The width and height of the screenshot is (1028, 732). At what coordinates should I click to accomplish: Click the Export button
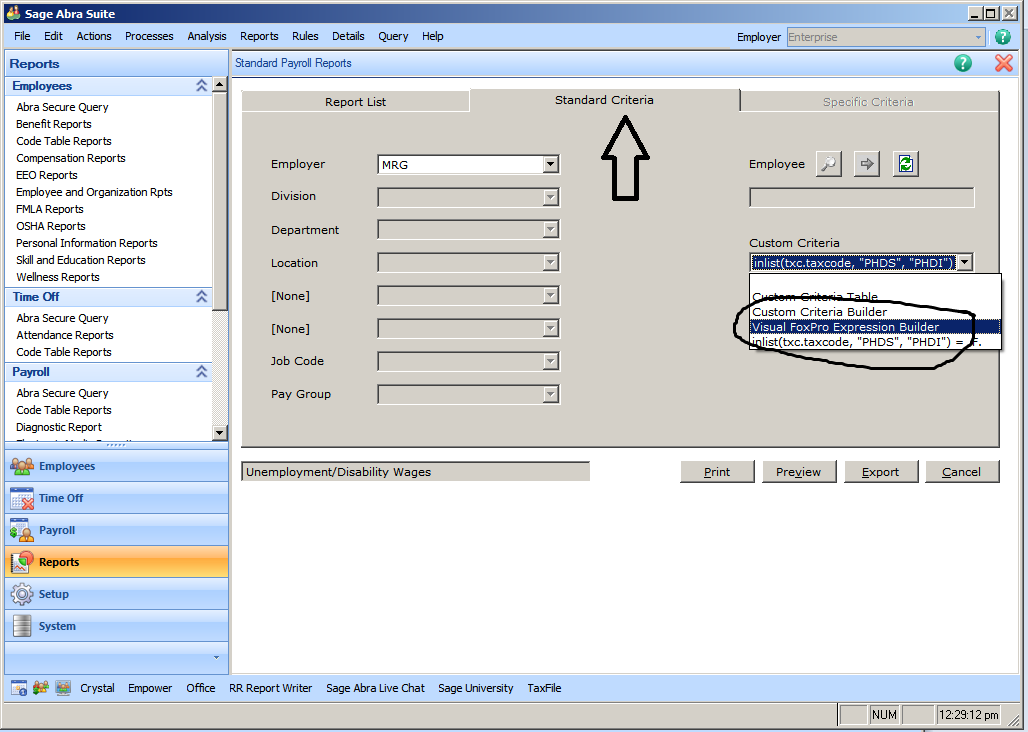pos(880,472)
